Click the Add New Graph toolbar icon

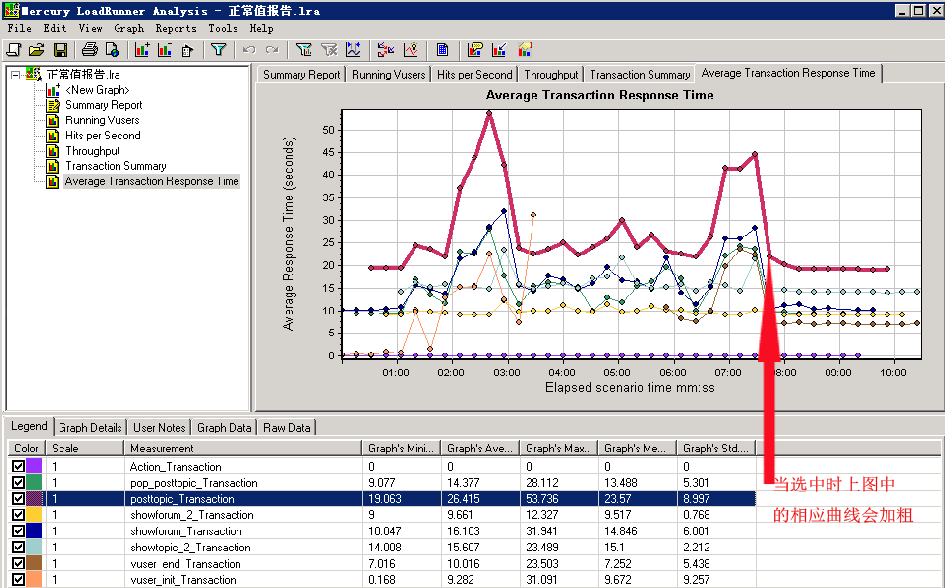point(141,50)
